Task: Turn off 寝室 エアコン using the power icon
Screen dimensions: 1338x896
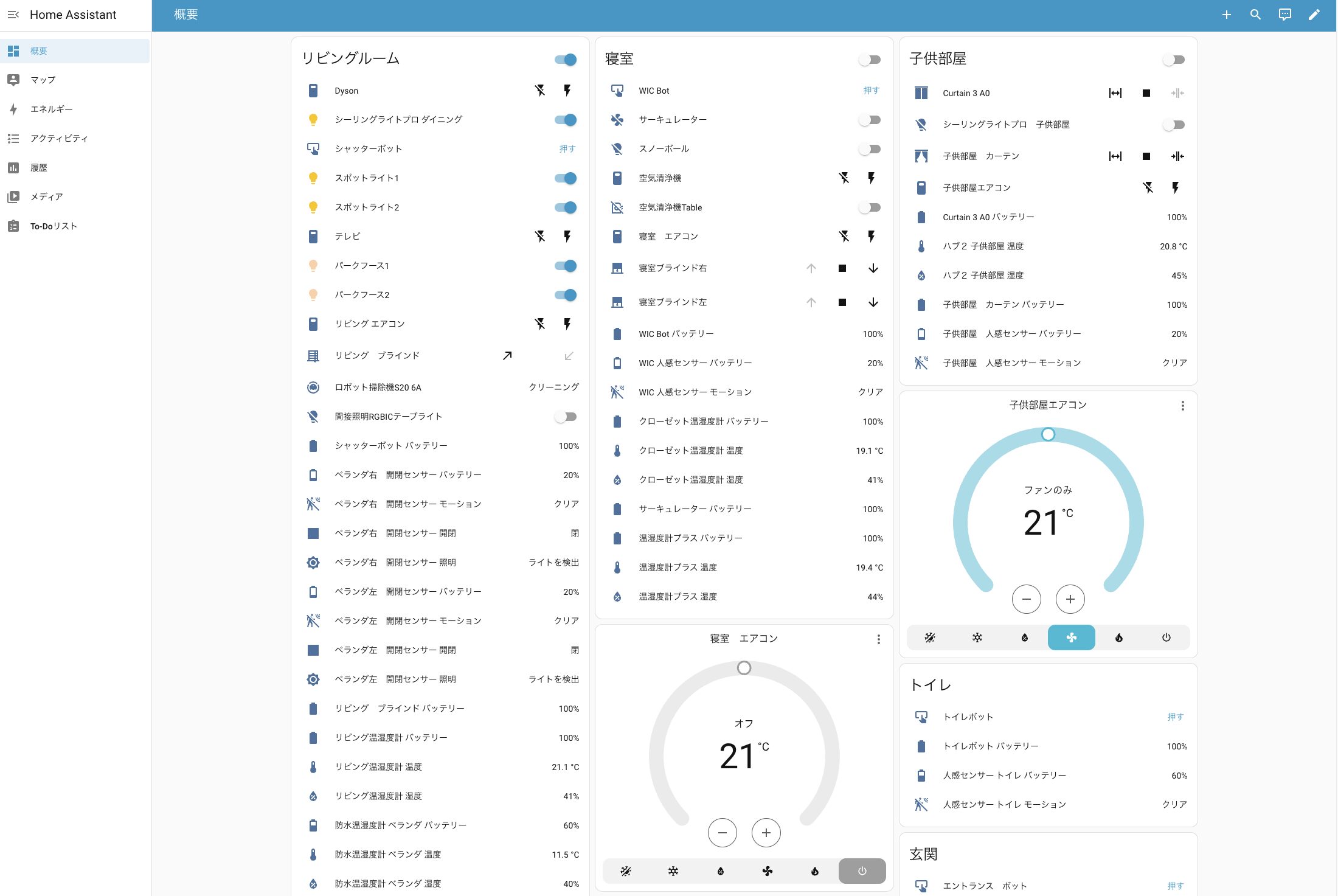Action: point(862,871)
